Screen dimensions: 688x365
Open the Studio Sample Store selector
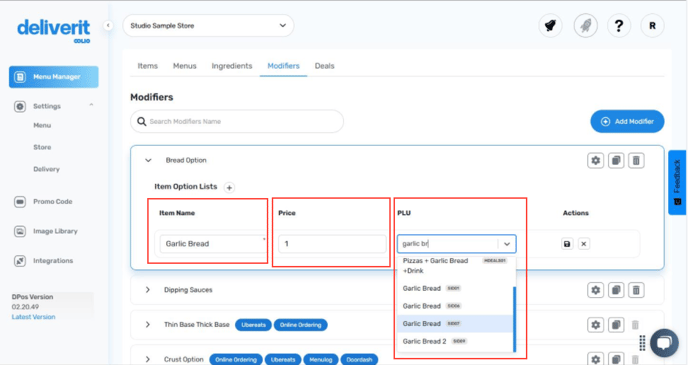[208, 26]
